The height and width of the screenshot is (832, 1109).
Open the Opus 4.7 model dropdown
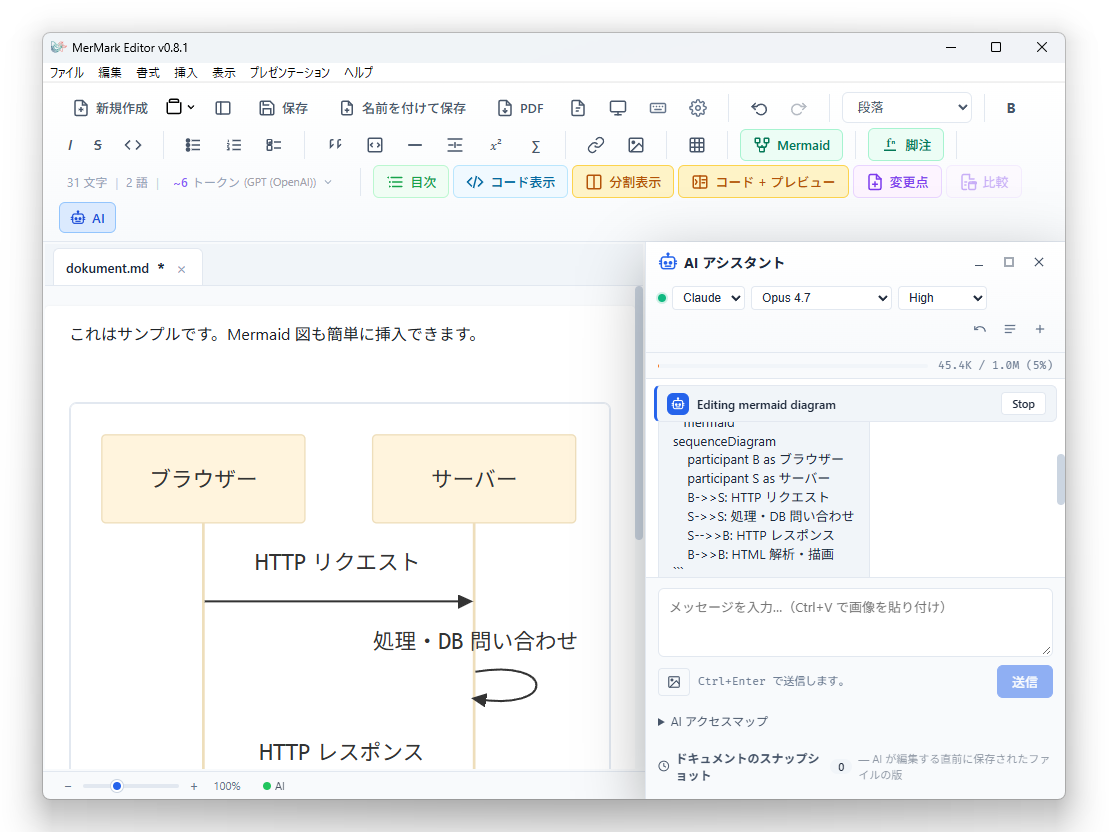pyautogui.click(x=821, y=298)
